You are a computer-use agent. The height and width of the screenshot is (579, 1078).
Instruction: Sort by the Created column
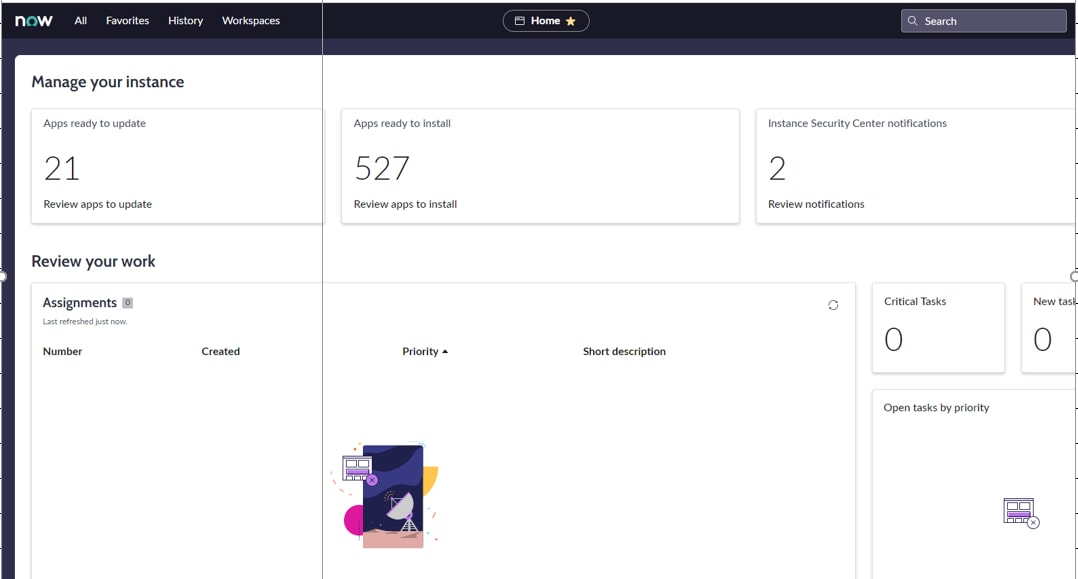pyautogui.click(x=221, y=351)
